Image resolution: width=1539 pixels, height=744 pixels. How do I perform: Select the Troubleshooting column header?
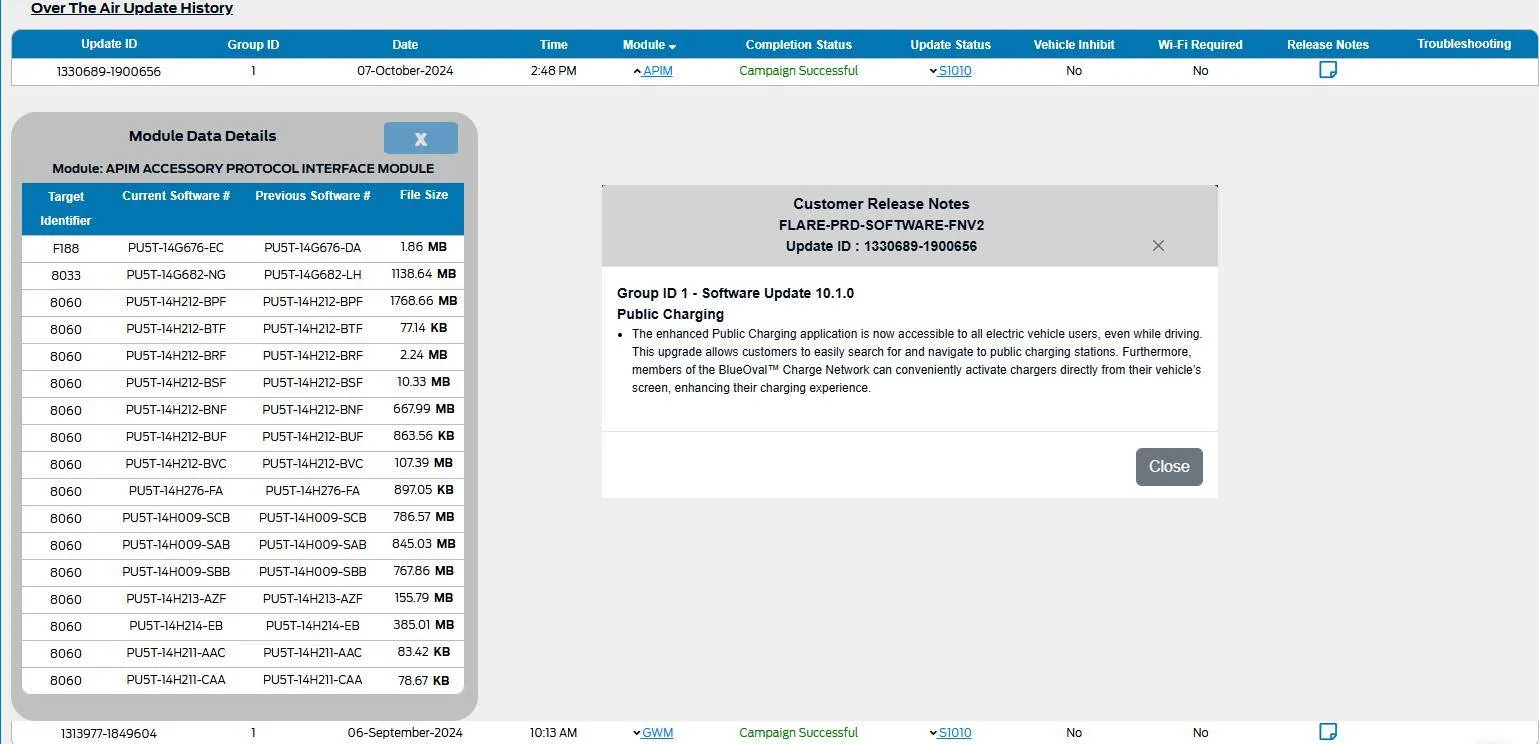point(1464,44)
